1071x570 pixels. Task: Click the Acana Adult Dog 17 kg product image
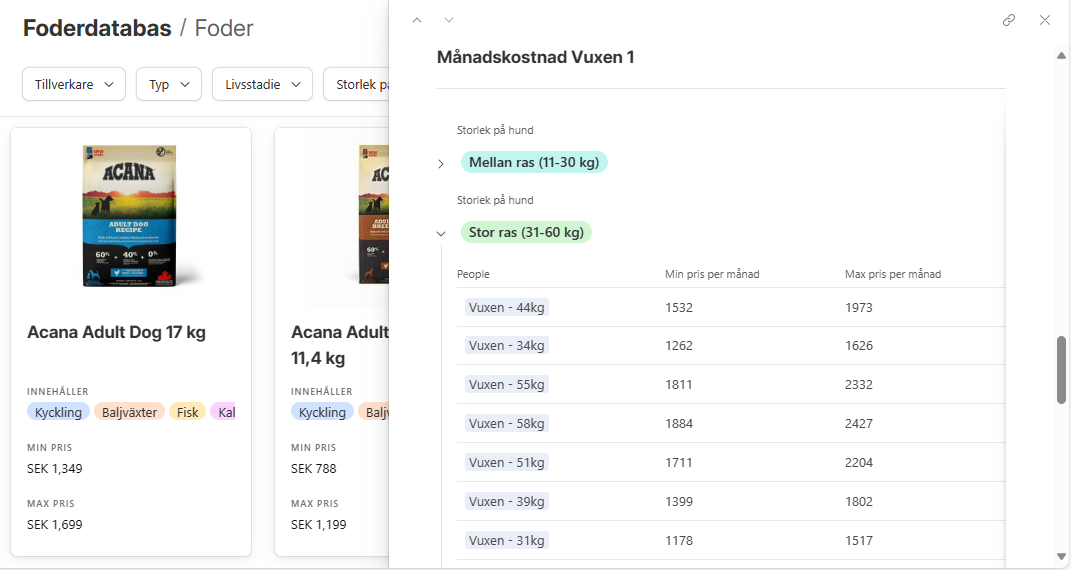point(130,215)
